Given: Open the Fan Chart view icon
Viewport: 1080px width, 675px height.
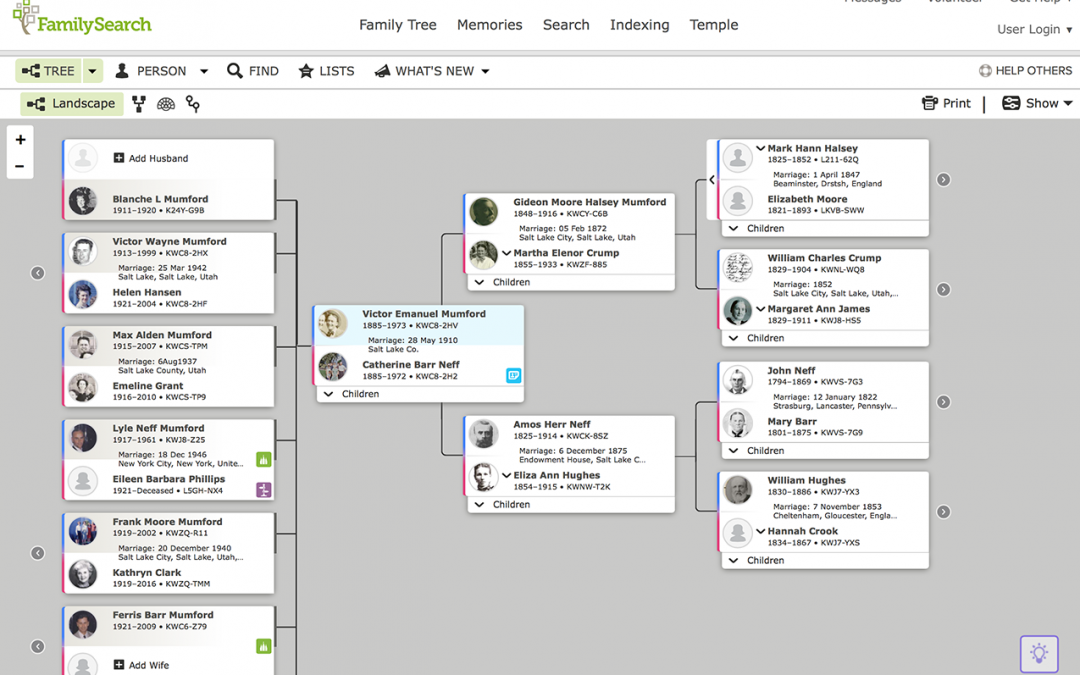Looking at the screenshot, I should click(x=165, y=103).
